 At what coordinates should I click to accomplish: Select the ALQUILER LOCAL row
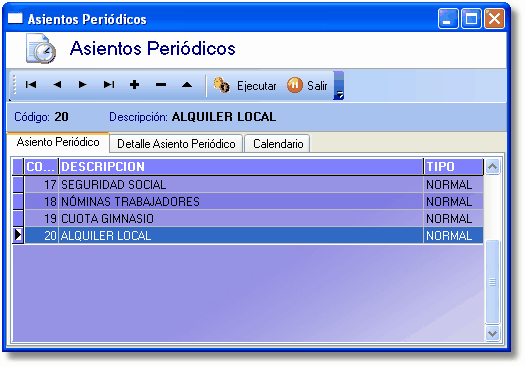pos(248,236)
